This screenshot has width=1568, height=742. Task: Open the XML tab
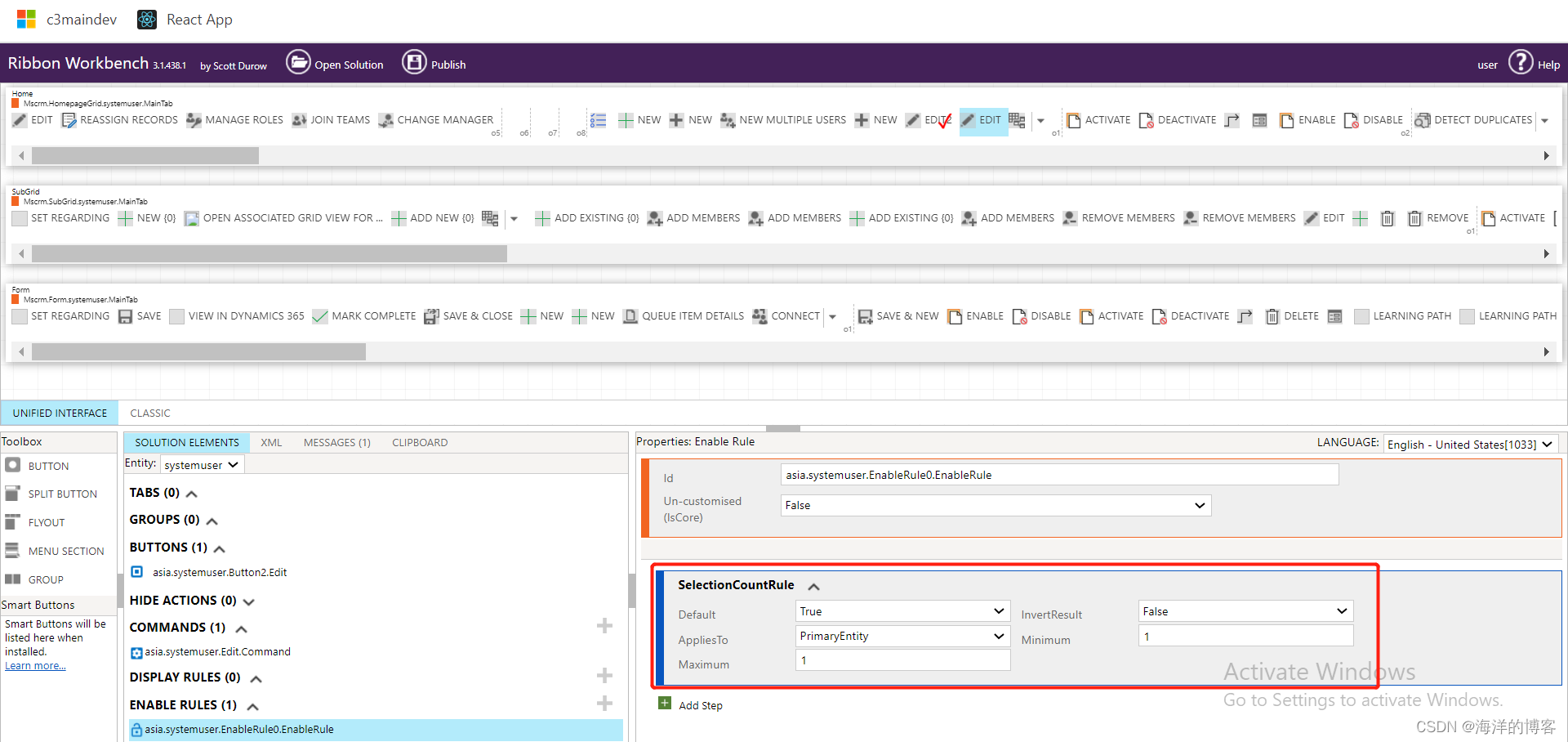[271, 442]
